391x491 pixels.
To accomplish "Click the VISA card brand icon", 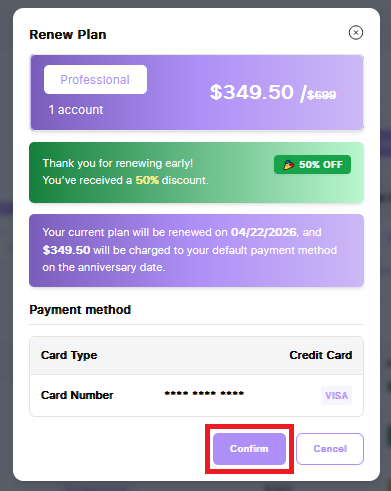I will click(x=336, y=396).
